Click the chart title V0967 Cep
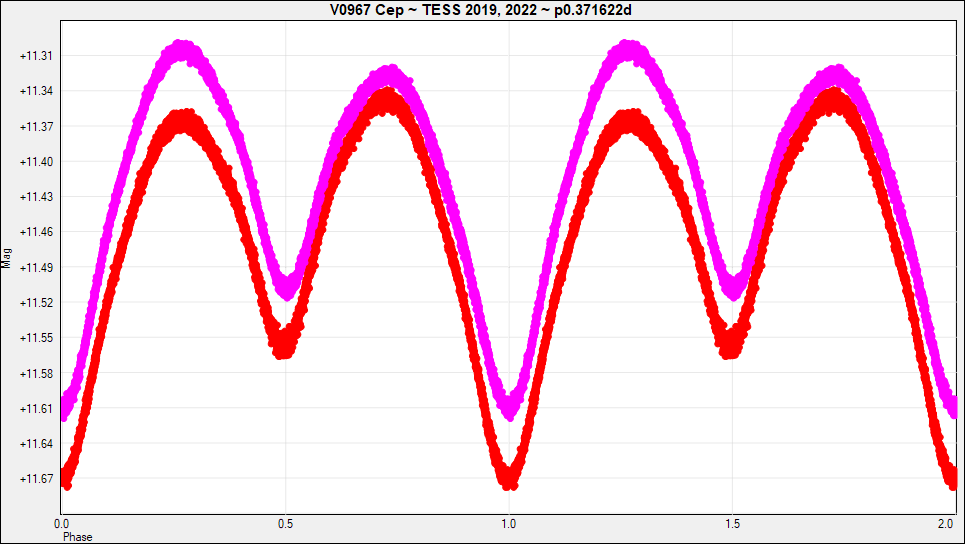965x544 pixels. (x=482, y=10)
